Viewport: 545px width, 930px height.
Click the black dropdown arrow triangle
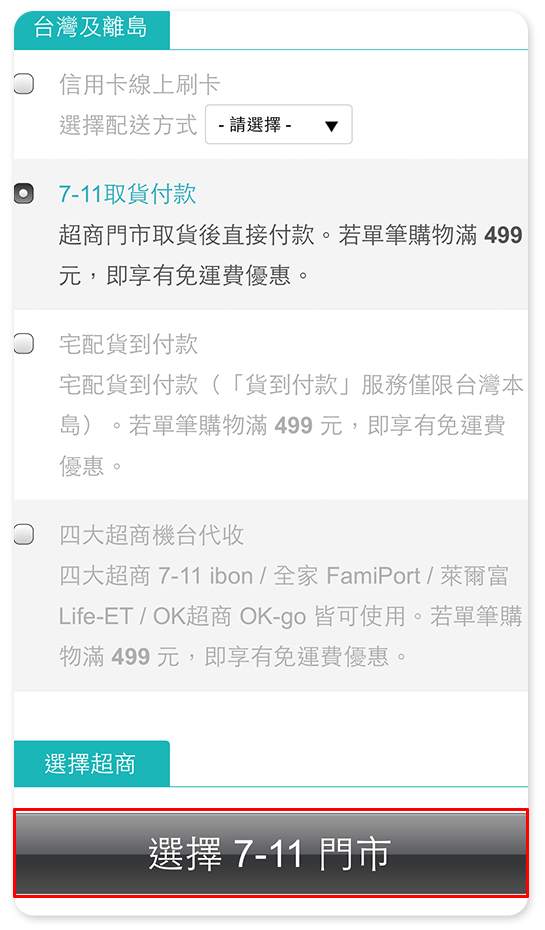click(332, 126)
